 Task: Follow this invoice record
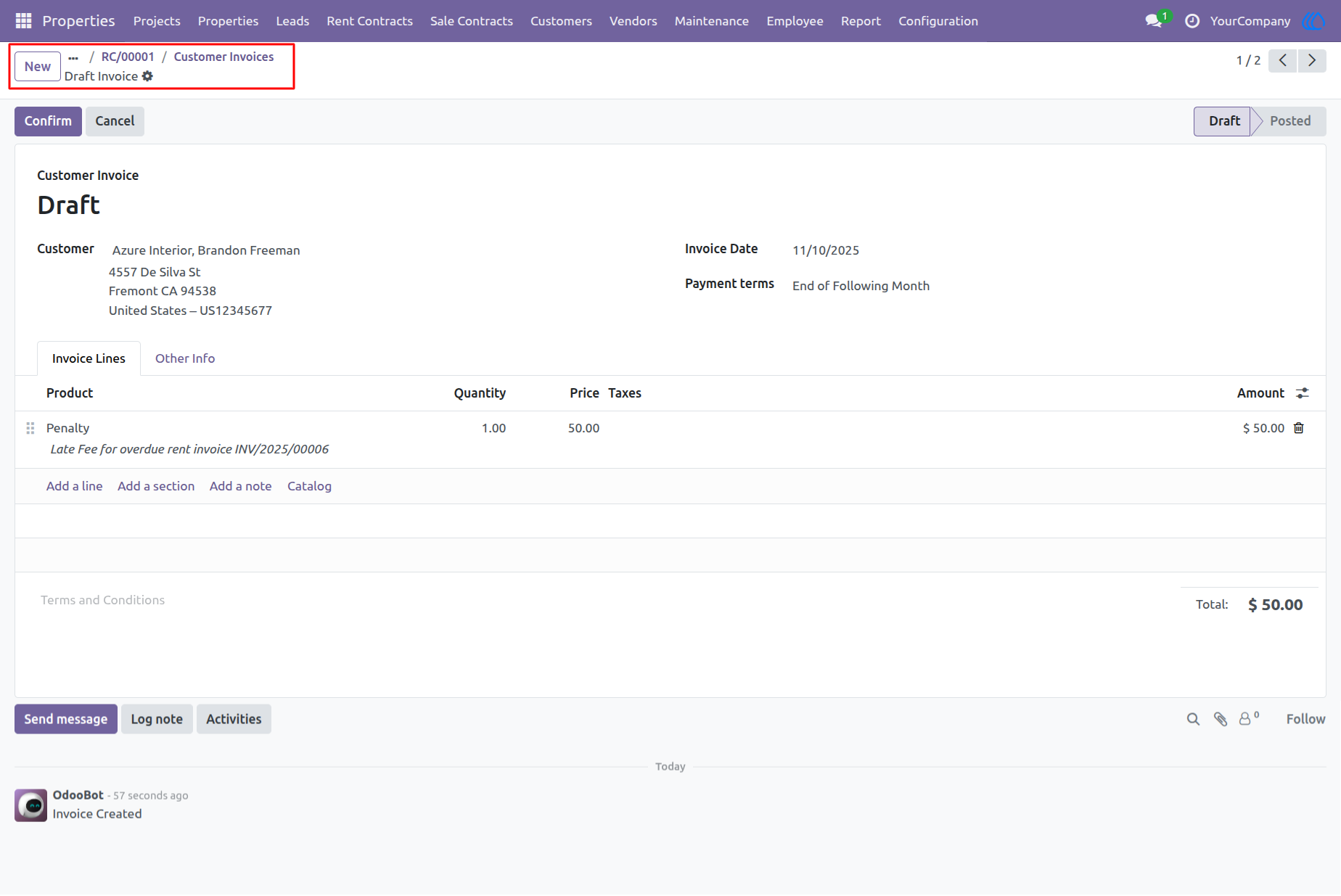tap(1305, 719)
